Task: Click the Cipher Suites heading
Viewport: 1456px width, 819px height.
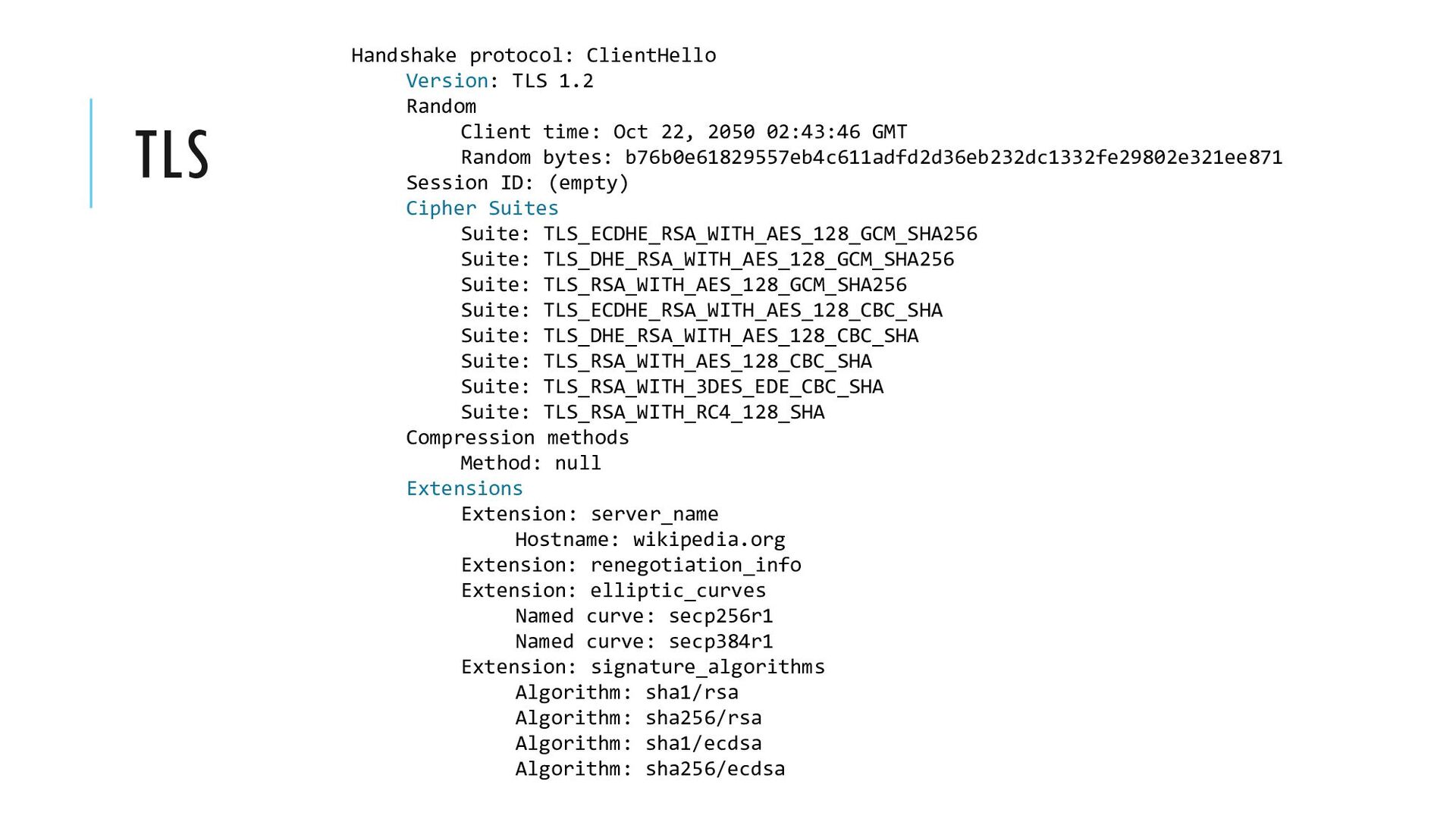Action: (482, 208)
